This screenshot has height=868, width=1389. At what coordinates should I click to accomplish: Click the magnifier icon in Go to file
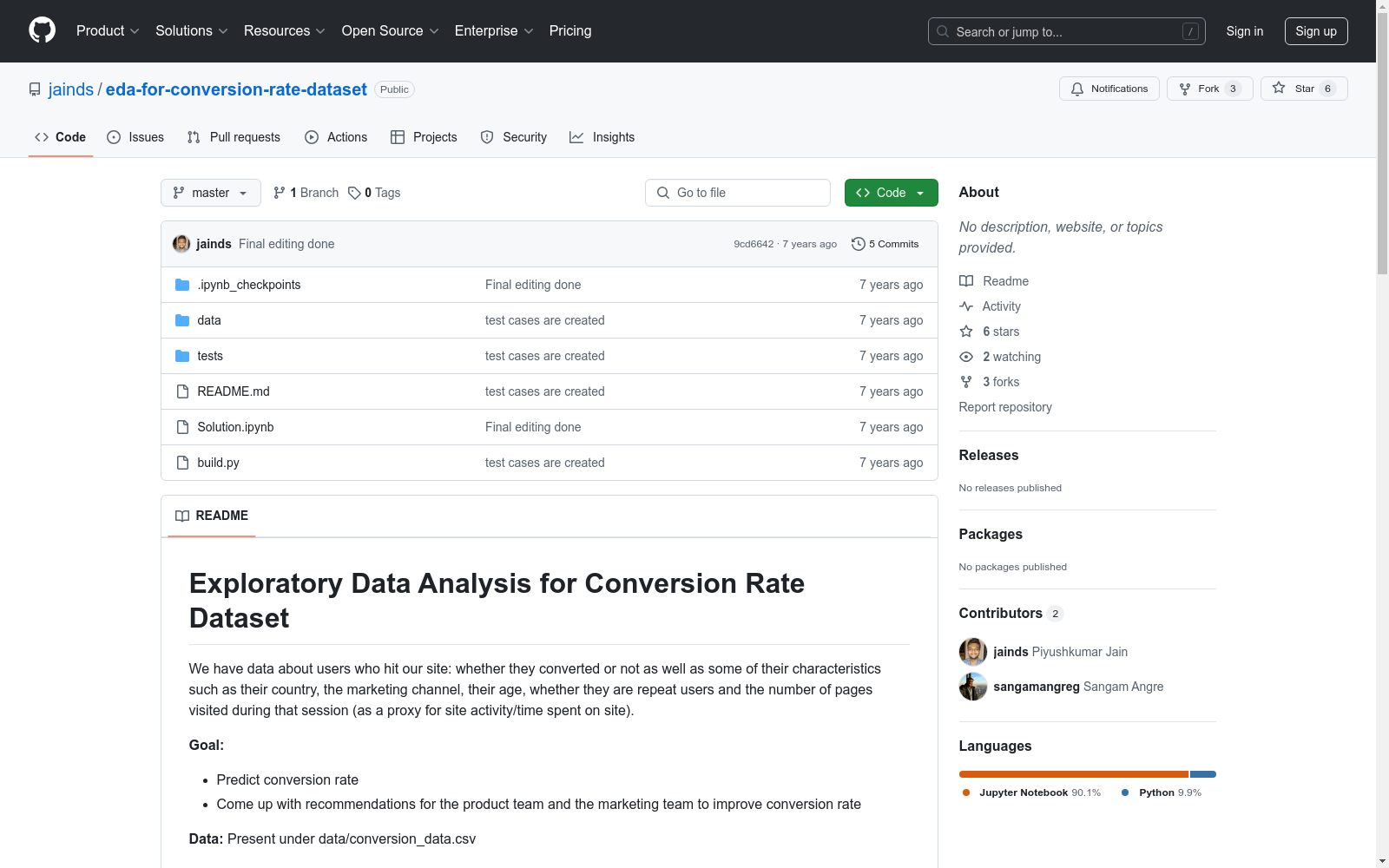click(663, 193)
